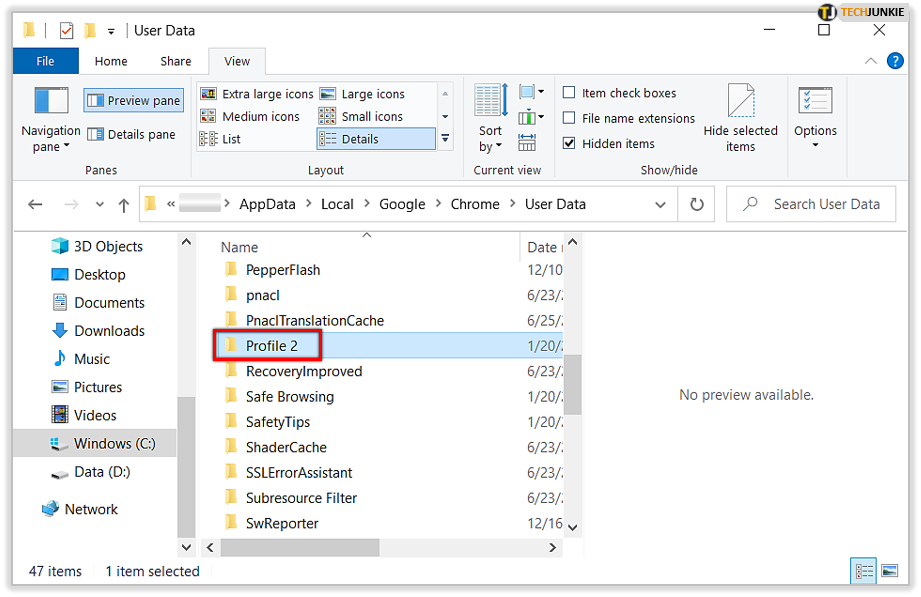Screen dimensions: 921x597
Task: Expand the address bar history dropdown
Action: [x=660, y=204]
